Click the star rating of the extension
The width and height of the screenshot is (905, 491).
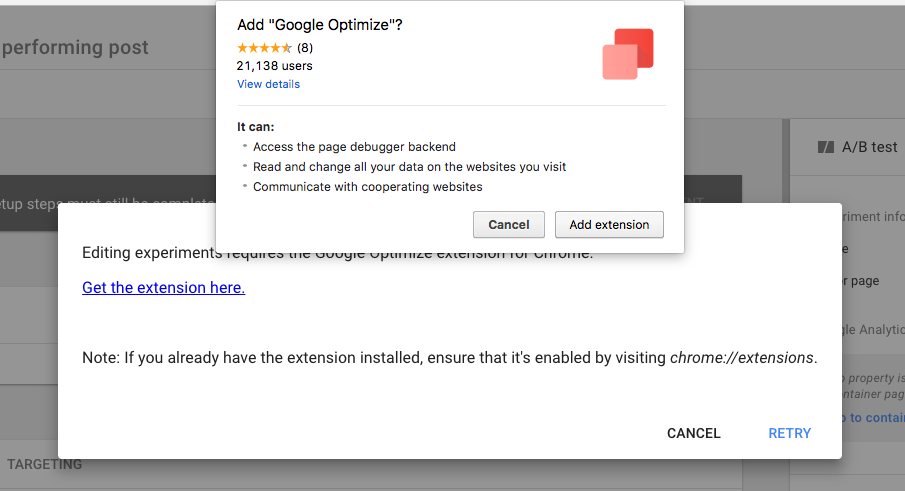[x=264, y=48]
